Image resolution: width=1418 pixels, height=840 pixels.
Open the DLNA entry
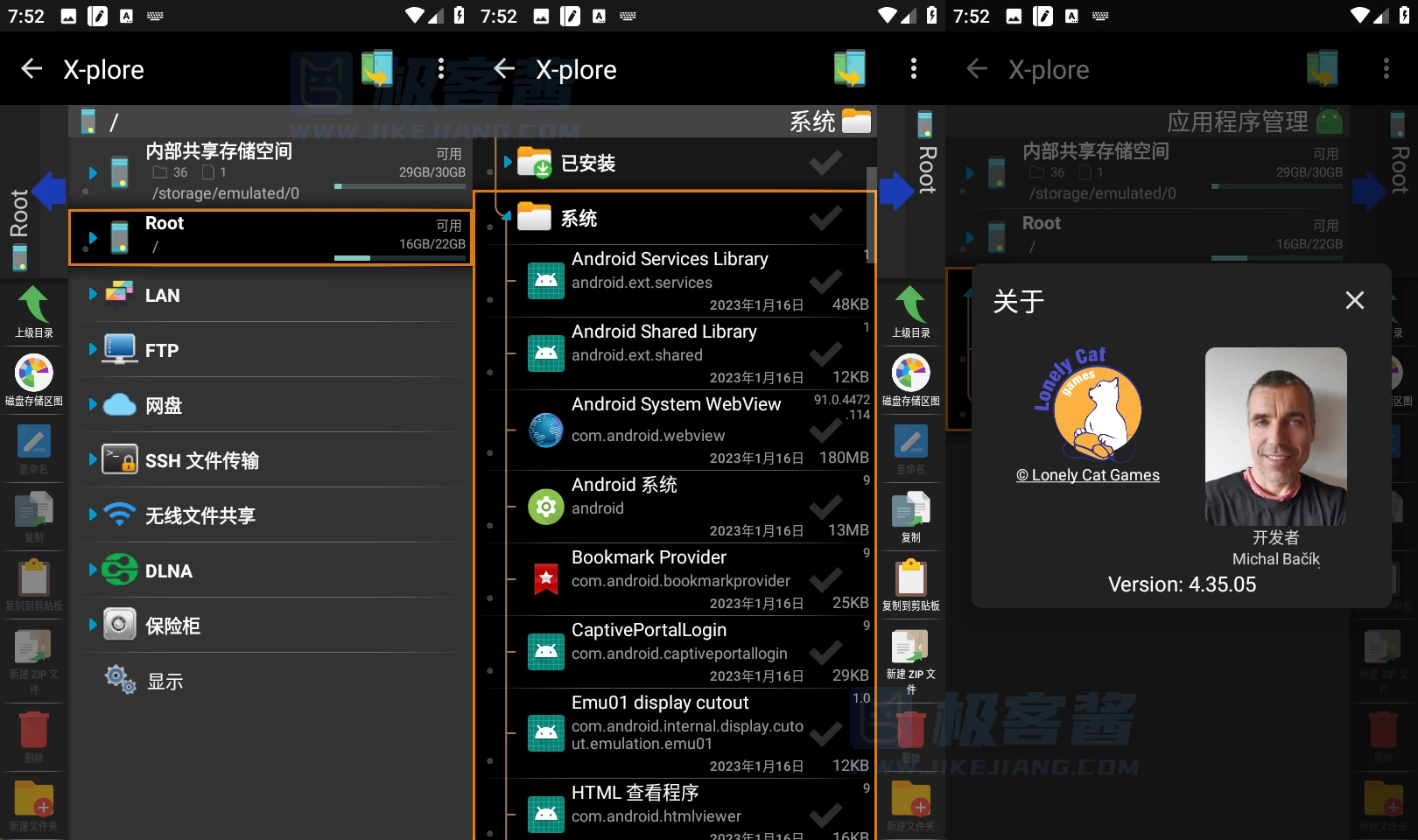[271, 570]
